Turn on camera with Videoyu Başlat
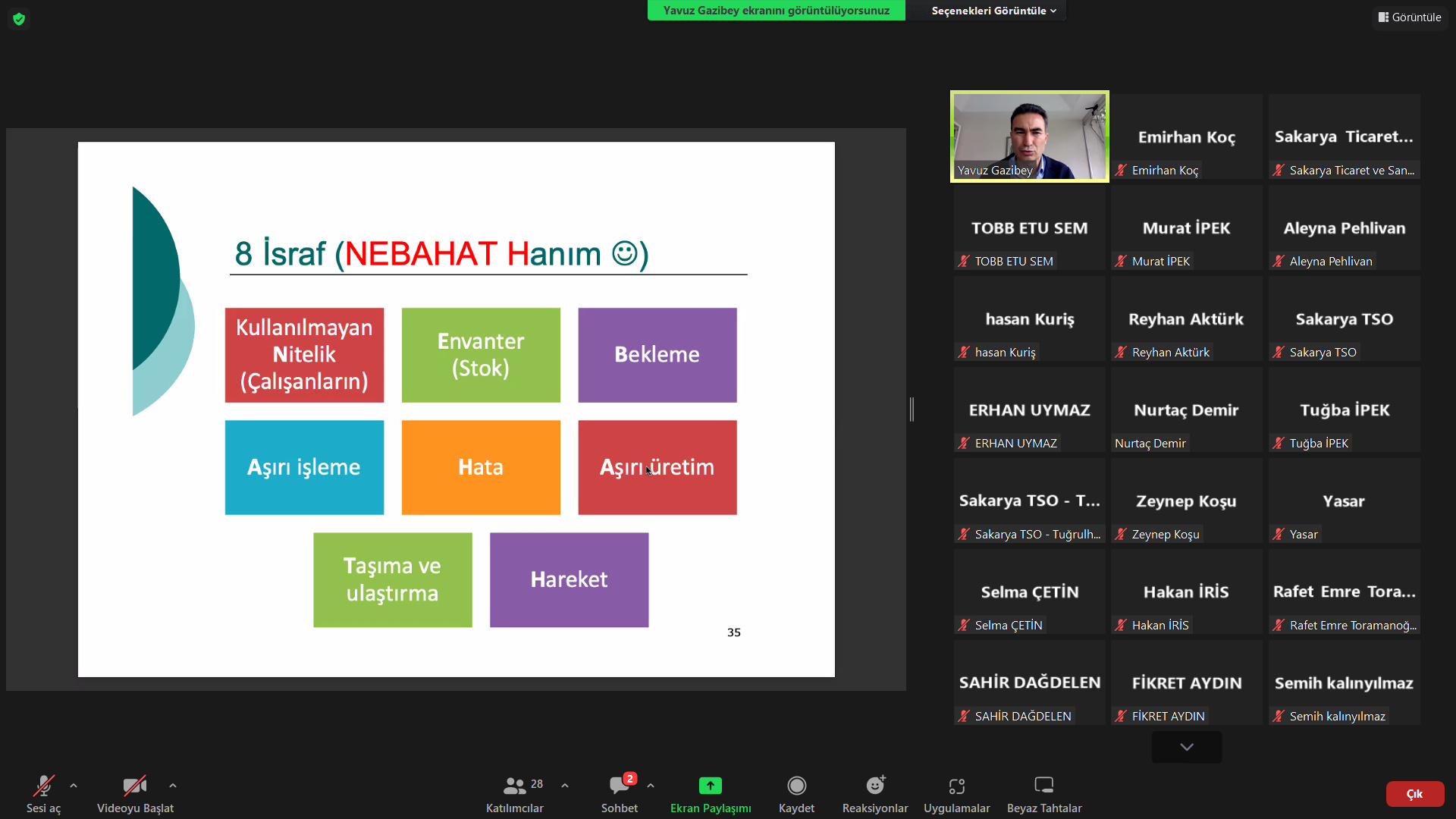The height and width of the screenshot is (819, 1456). (x=135, y=793)
